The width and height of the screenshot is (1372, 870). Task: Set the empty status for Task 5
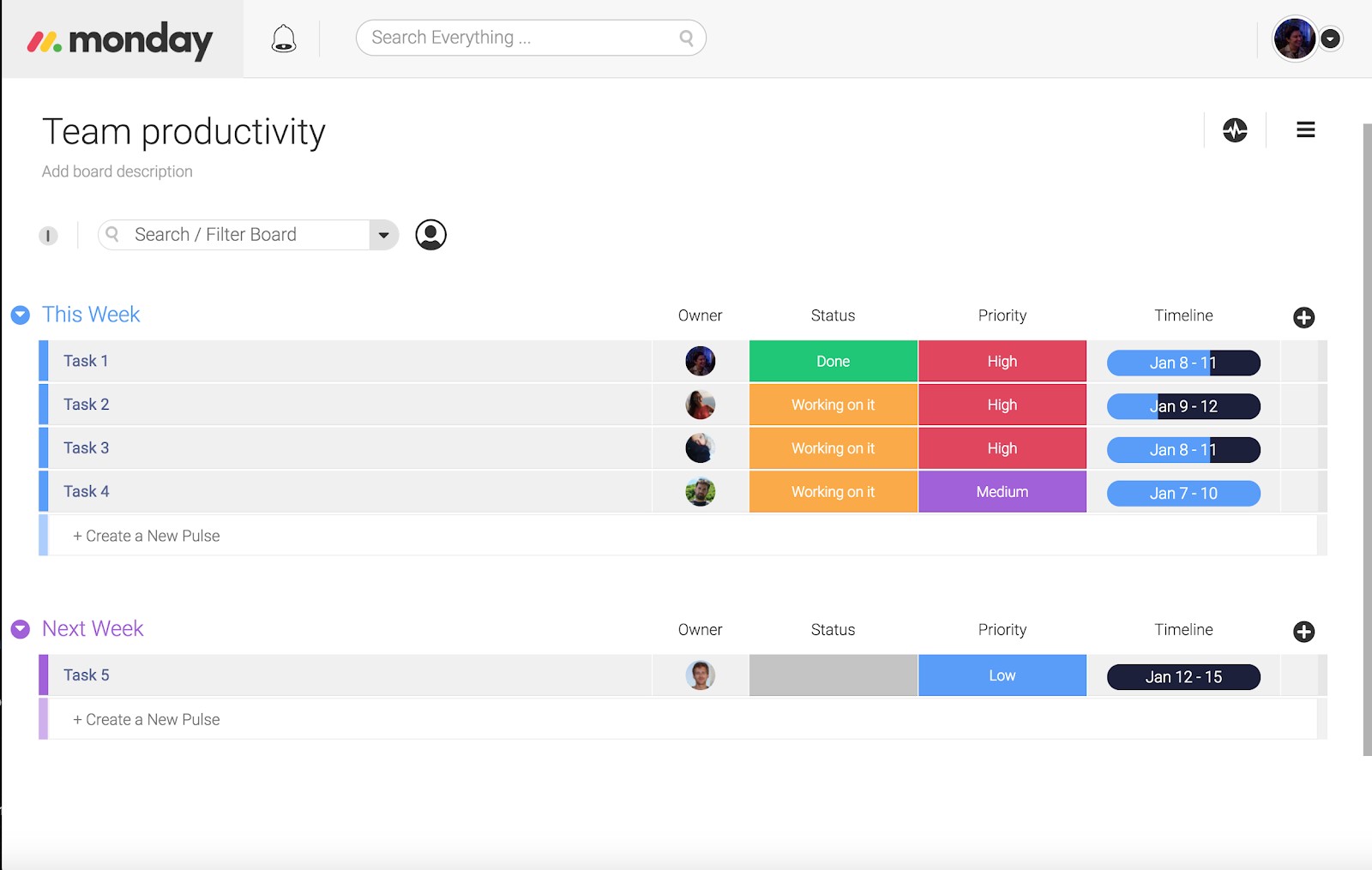pyautogui.click(x=833, y=675)
